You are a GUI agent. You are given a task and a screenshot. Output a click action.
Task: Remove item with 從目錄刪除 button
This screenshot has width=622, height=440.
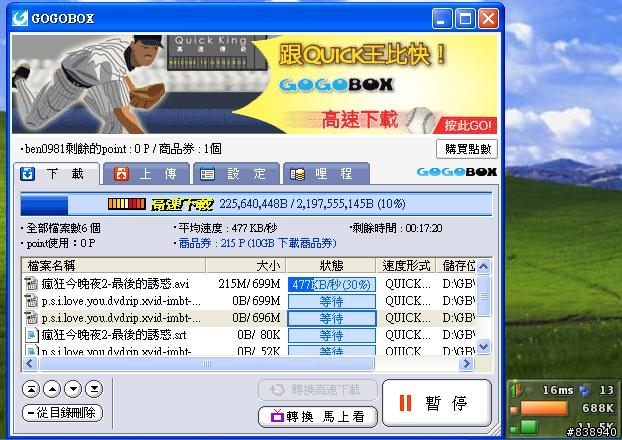pos(62,413)
